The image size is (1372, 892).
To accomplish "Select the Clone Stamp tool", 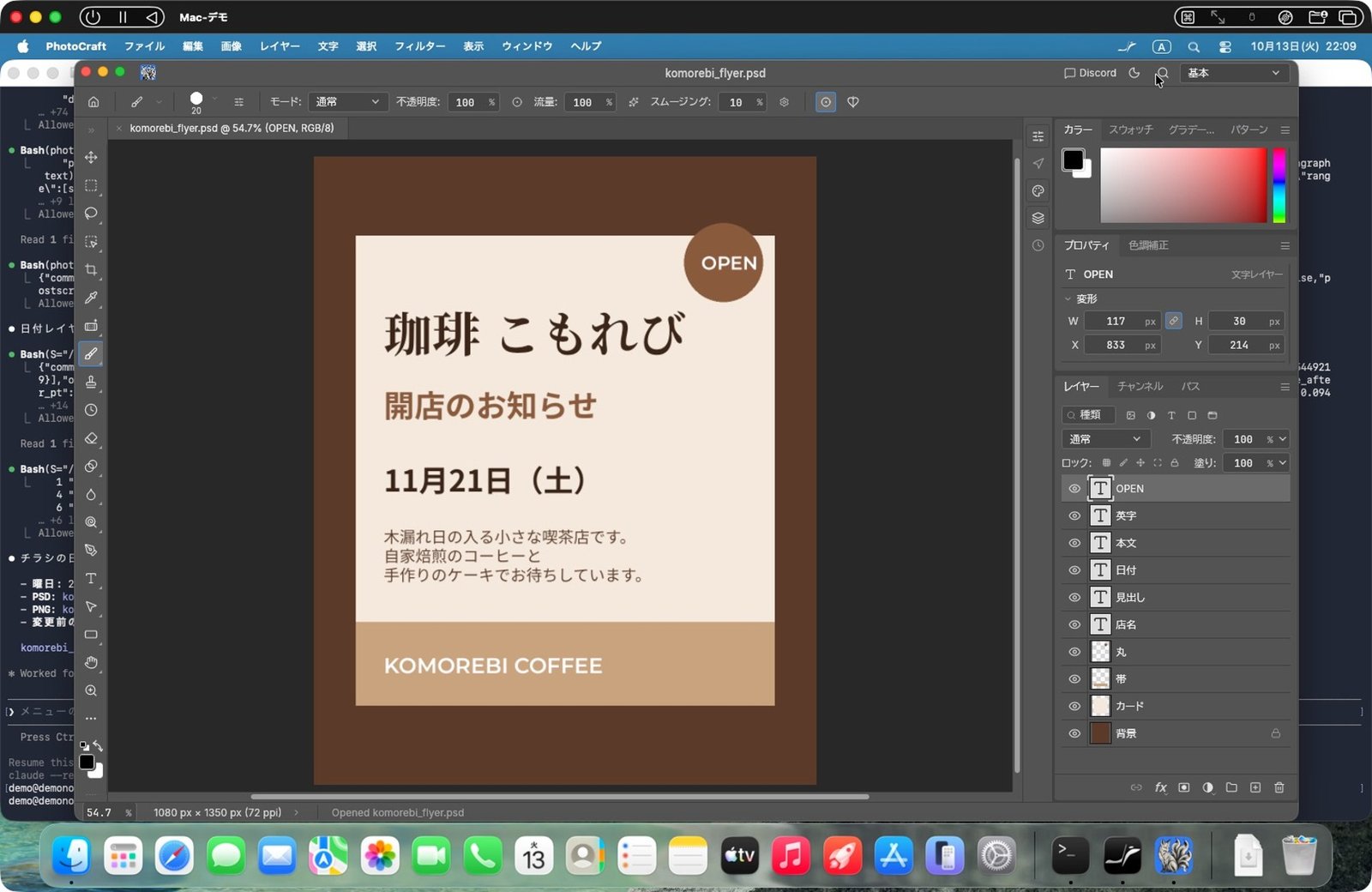I will pyautogui.click(x=91, y=382).
